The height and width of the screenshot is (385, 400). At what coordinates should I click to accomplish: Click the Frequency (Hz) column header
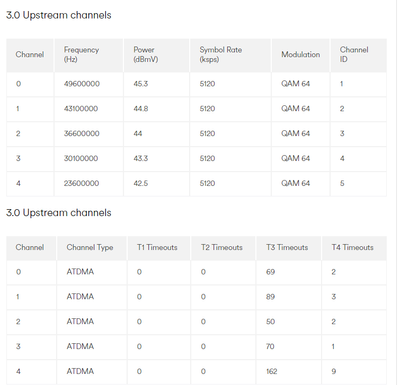coord(81,54)
